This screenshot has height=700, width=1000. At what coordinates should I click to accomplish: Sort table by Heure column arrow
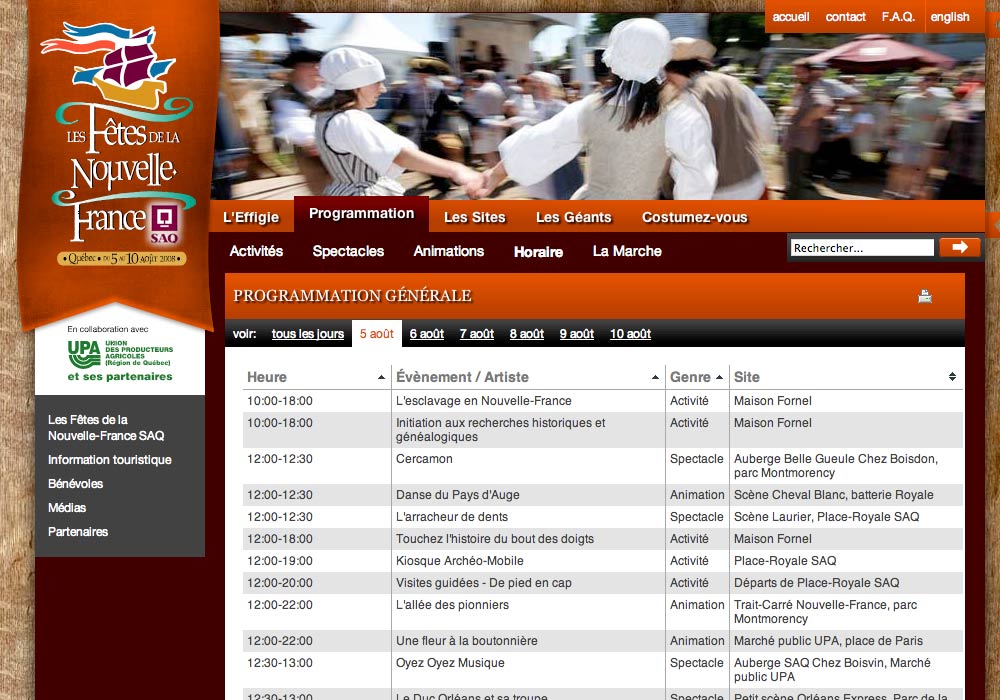[x=381, y=377]
